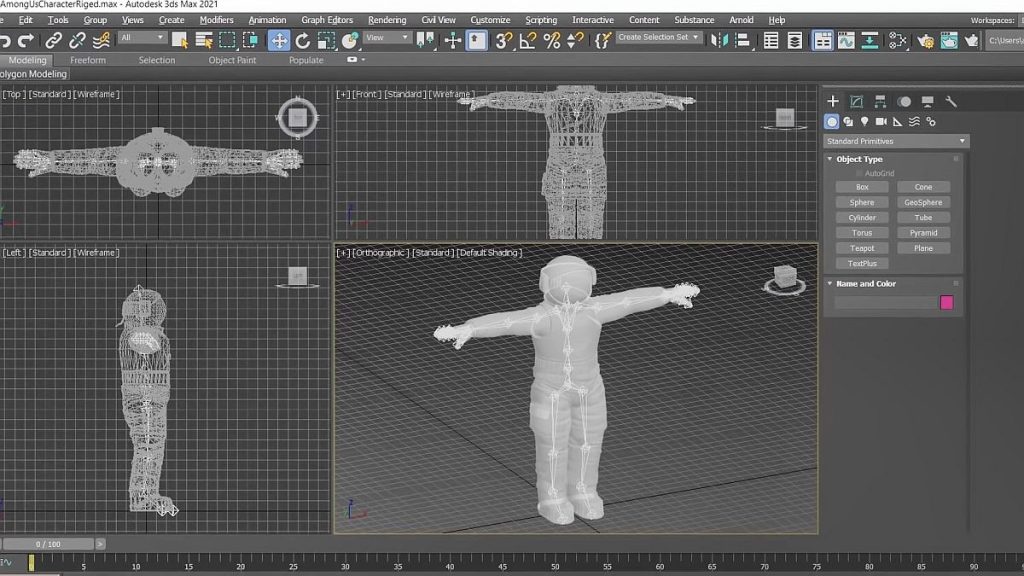Click the Select and Manipulate icon
This screenshot has width=1024, height=576.
[x=453, y=41]
